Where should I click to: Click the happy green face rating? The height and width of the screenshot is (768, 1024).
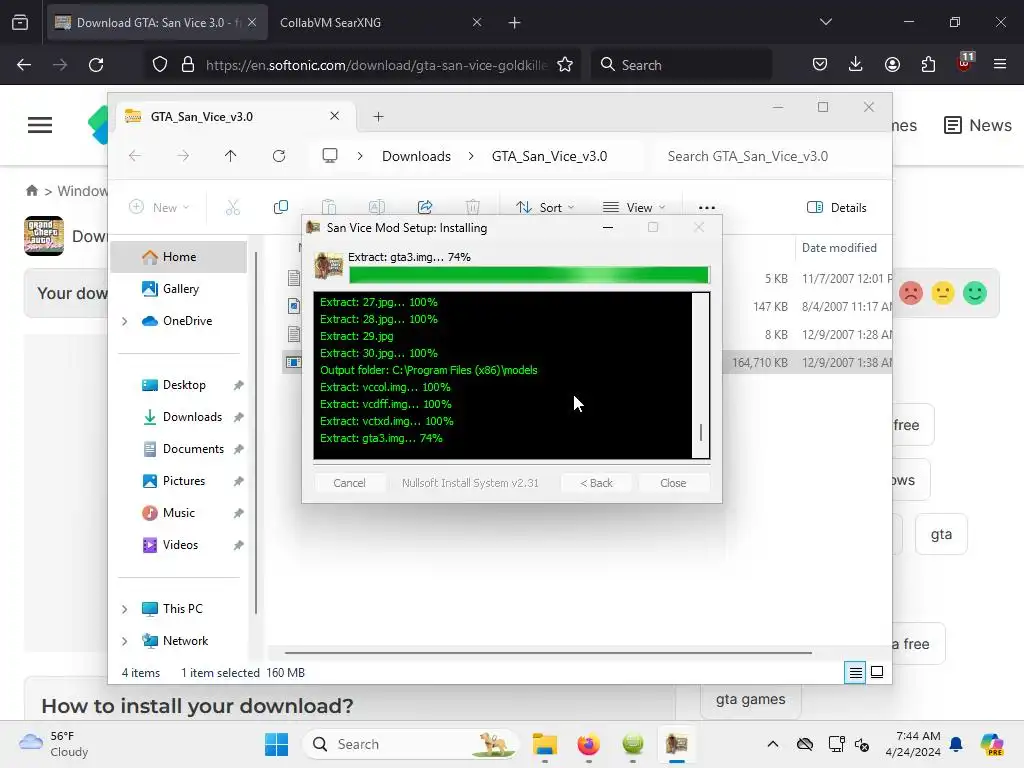click(974, 293)
